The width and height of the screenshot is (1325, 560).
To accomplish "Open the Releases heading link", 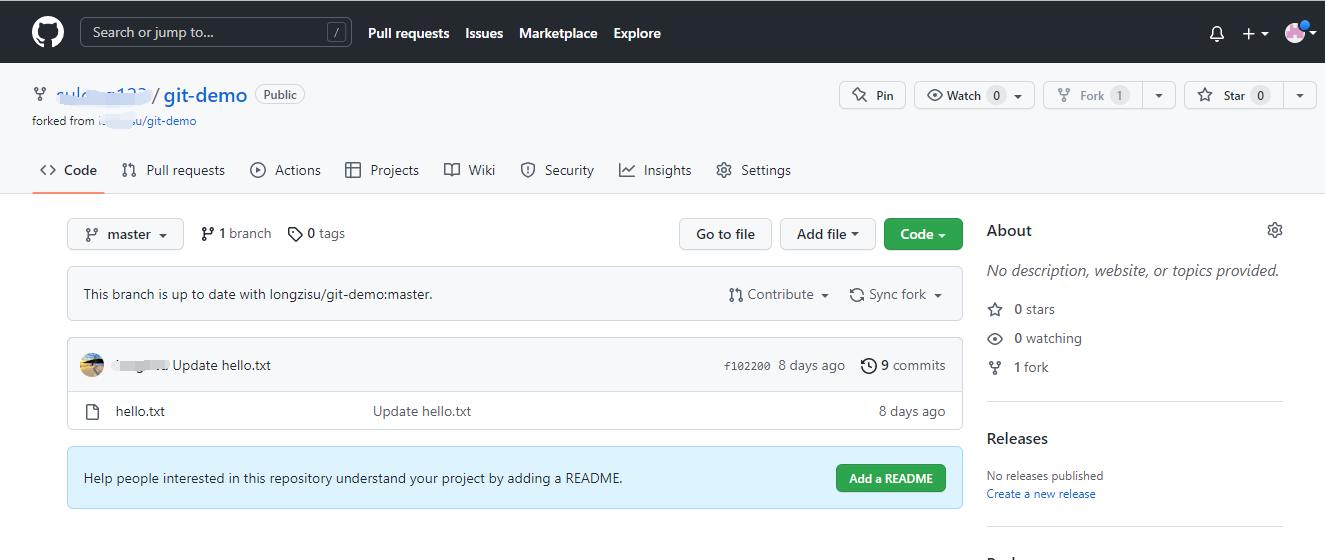I will point(1017,438).
